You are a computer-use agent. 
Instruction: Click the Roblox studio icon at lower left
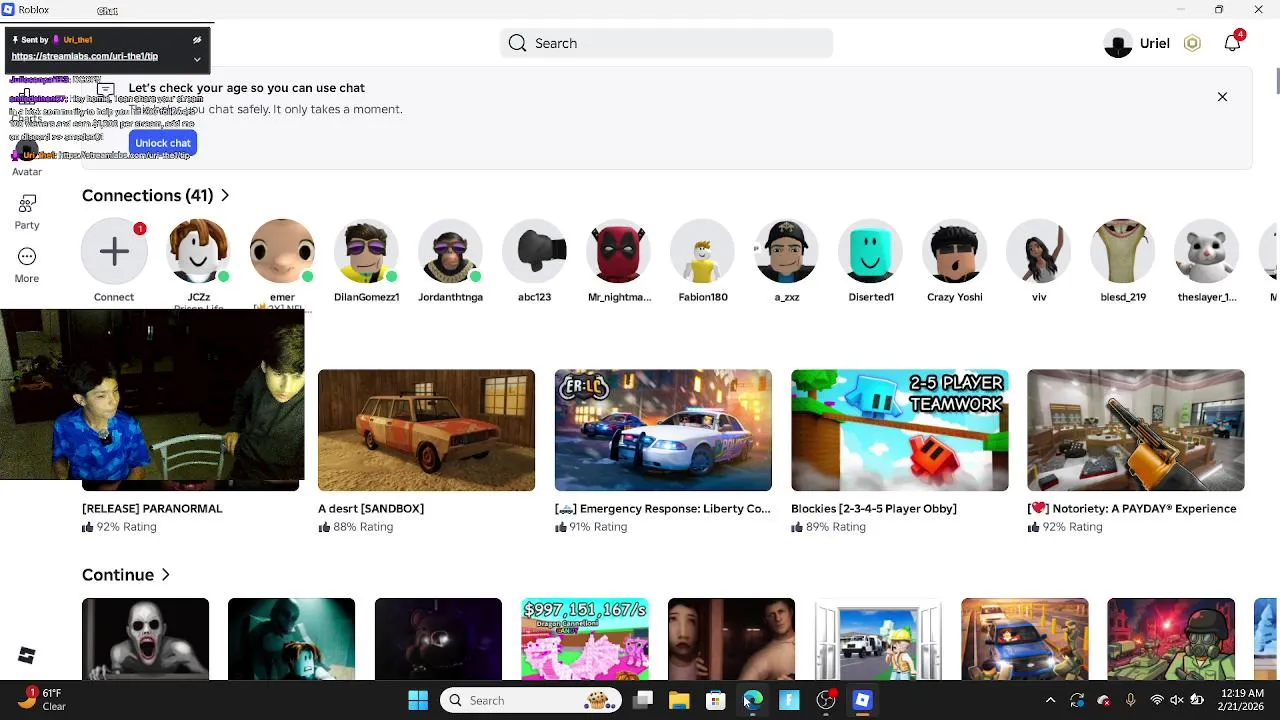tap(27, 655)
